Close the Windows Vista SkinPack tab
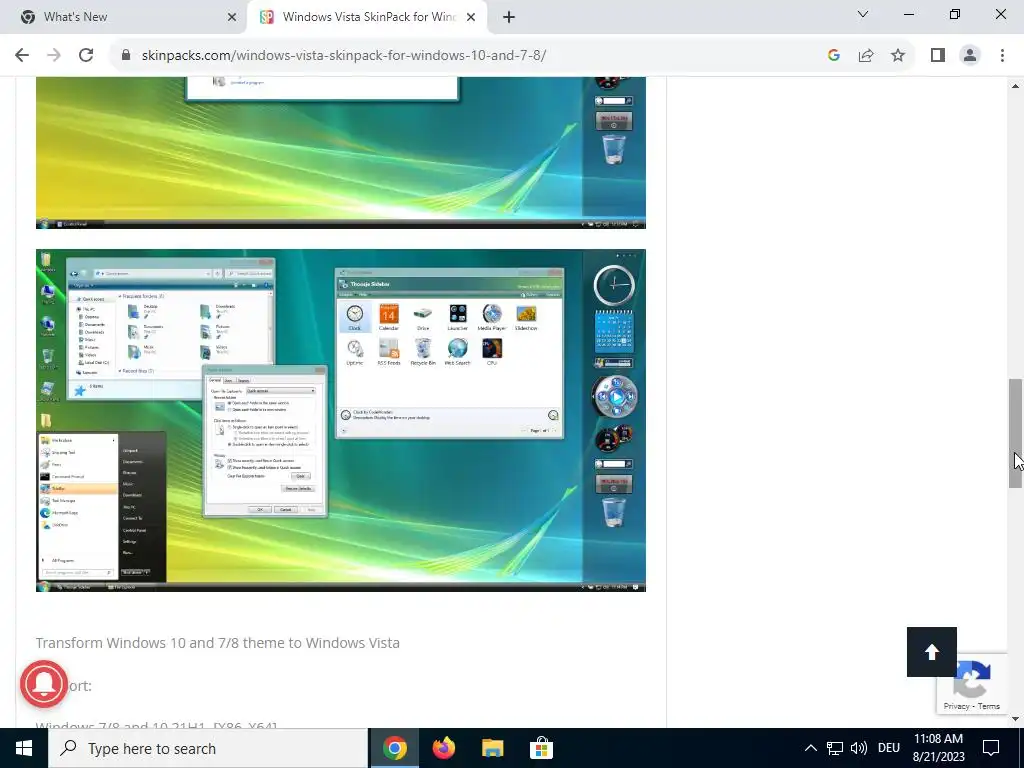 click(x=471, y=18)
